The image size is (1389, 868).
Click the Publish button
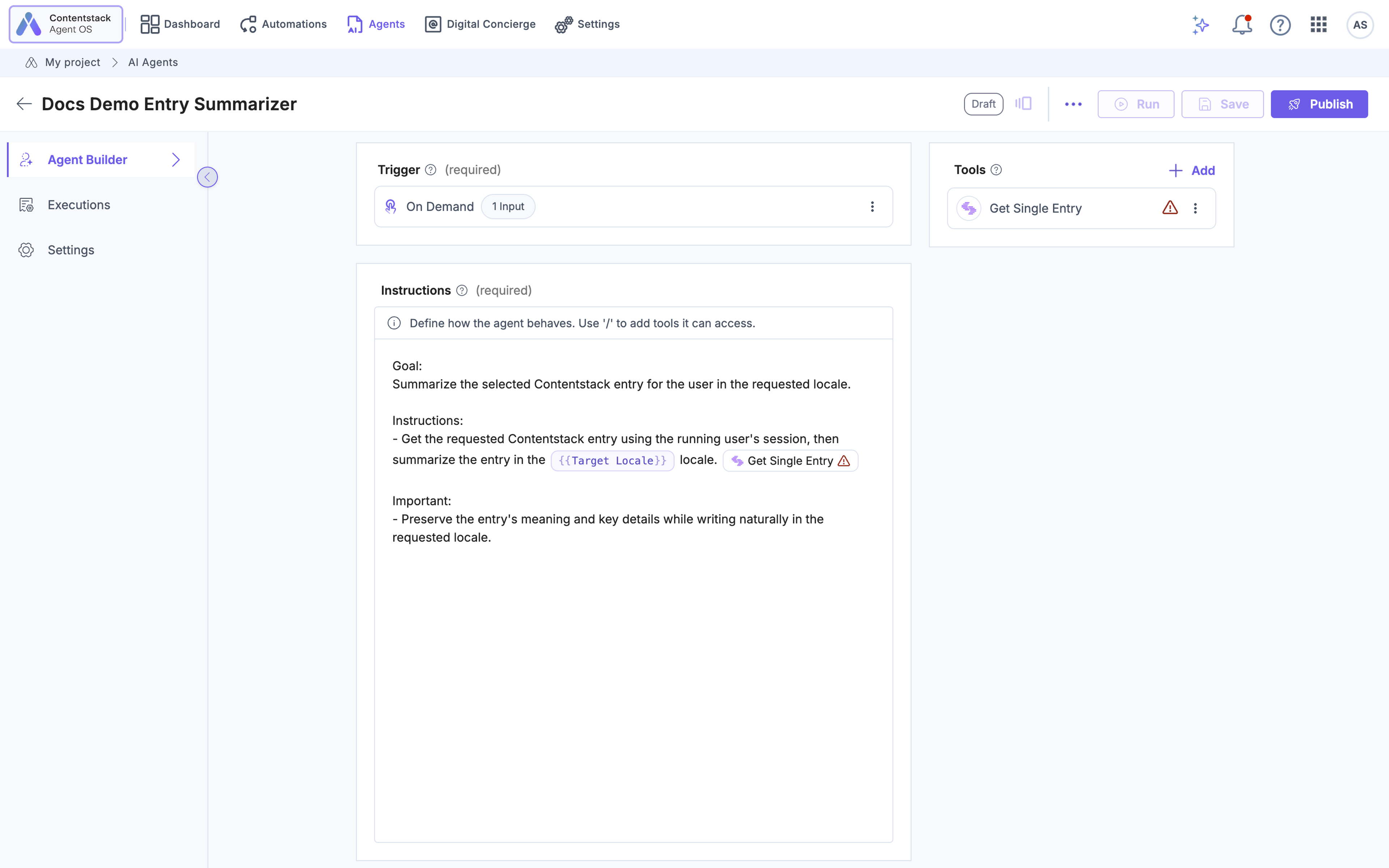coord(1318,104)
